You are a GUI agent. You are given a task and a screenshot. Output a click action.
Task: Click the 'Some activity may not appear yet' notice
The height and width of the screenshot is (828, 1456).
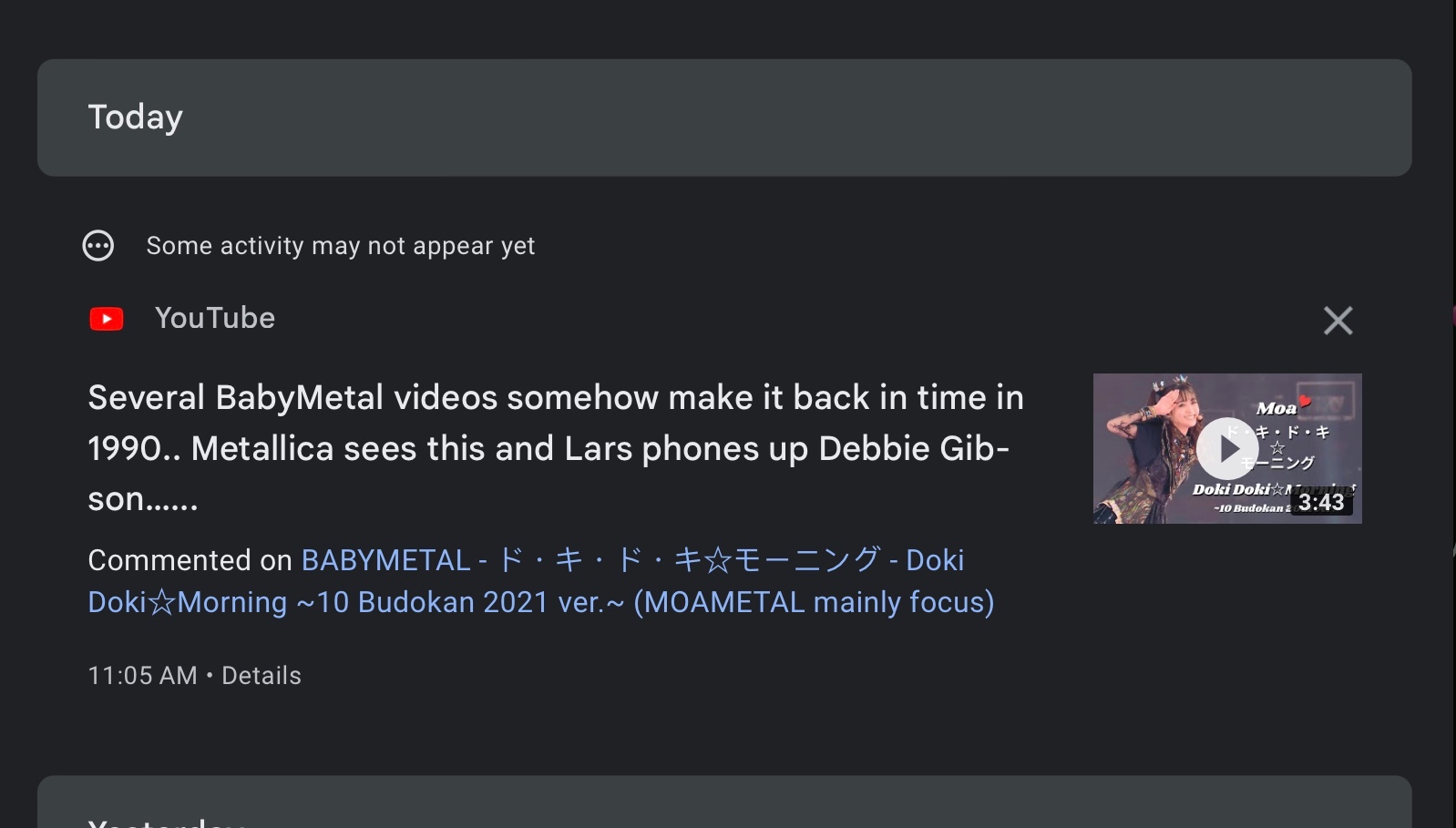click(x=340, y=245)
